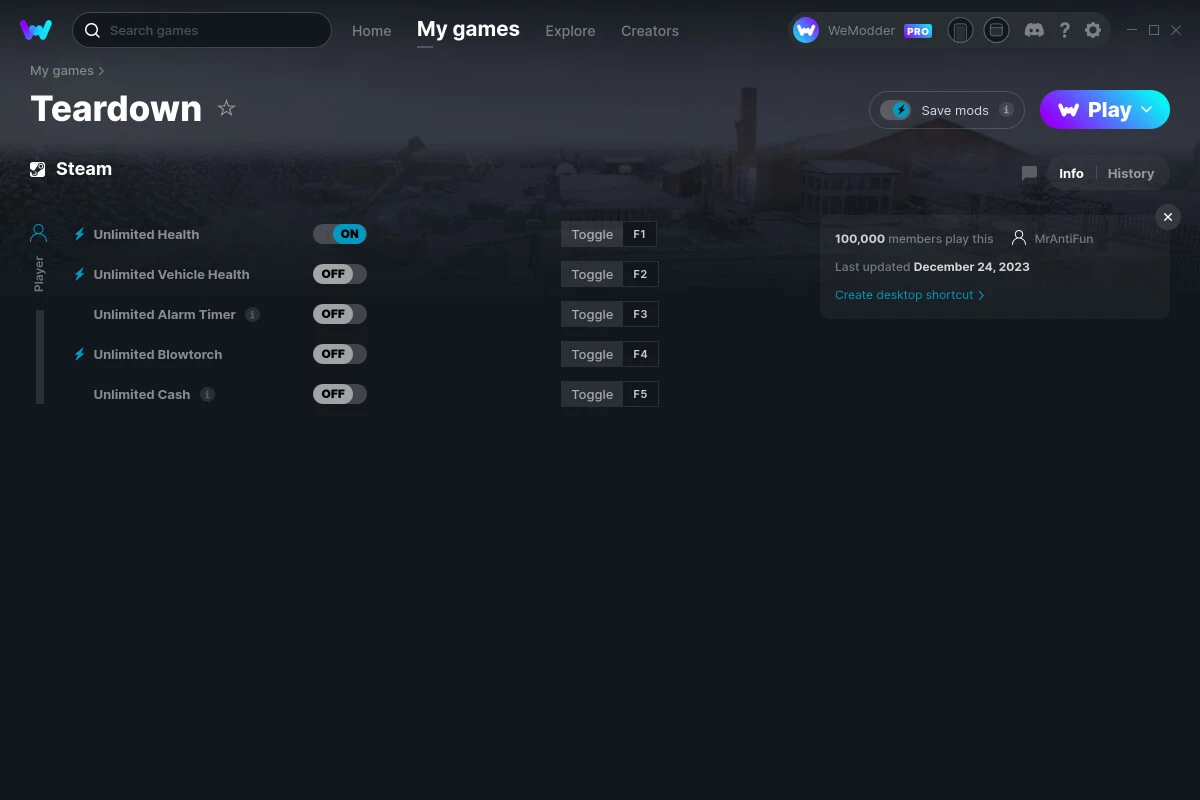1200x800 pixels.
Task: Click the WeModder username text
Action: coord(863,31)
